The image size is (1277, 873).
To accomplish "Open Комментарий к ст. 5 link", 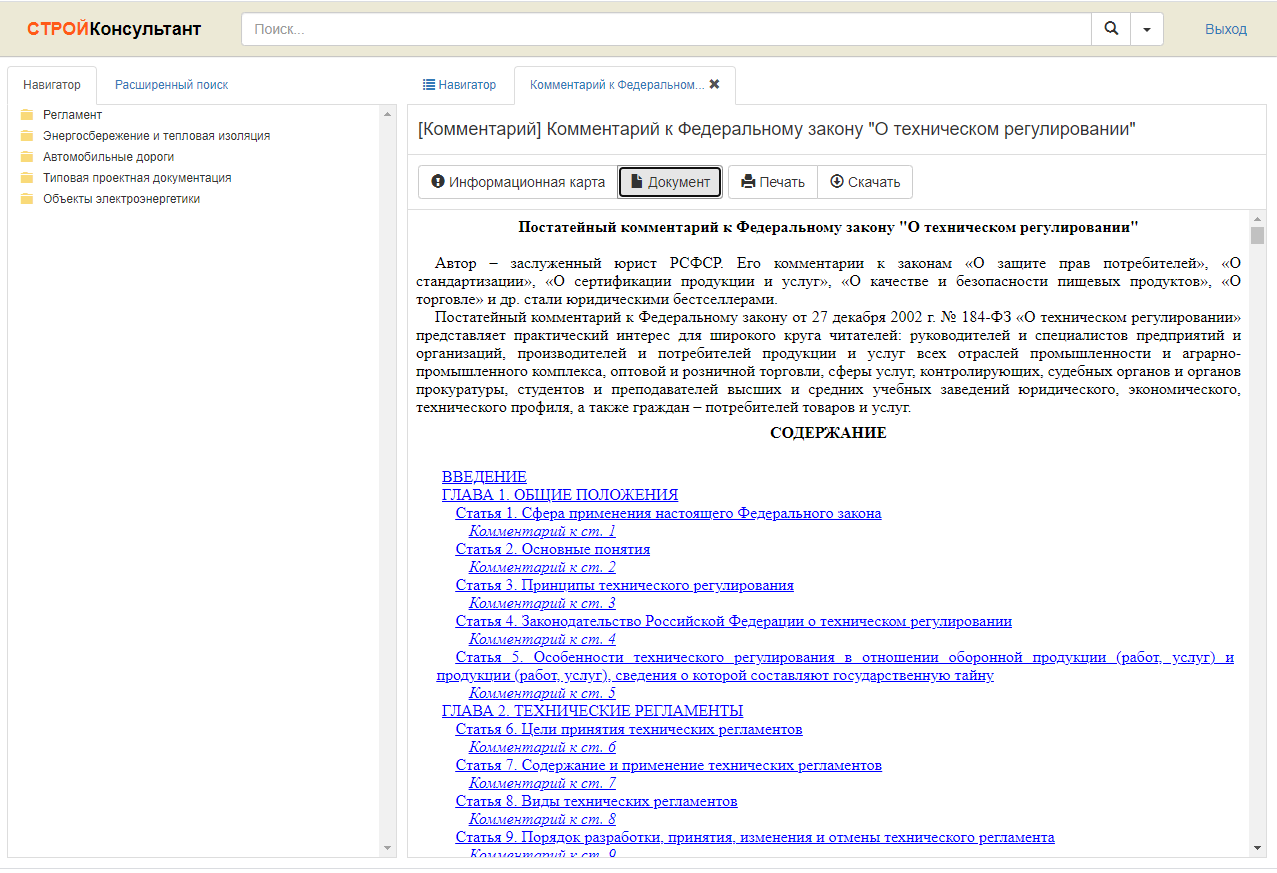I will coord(542,693).
